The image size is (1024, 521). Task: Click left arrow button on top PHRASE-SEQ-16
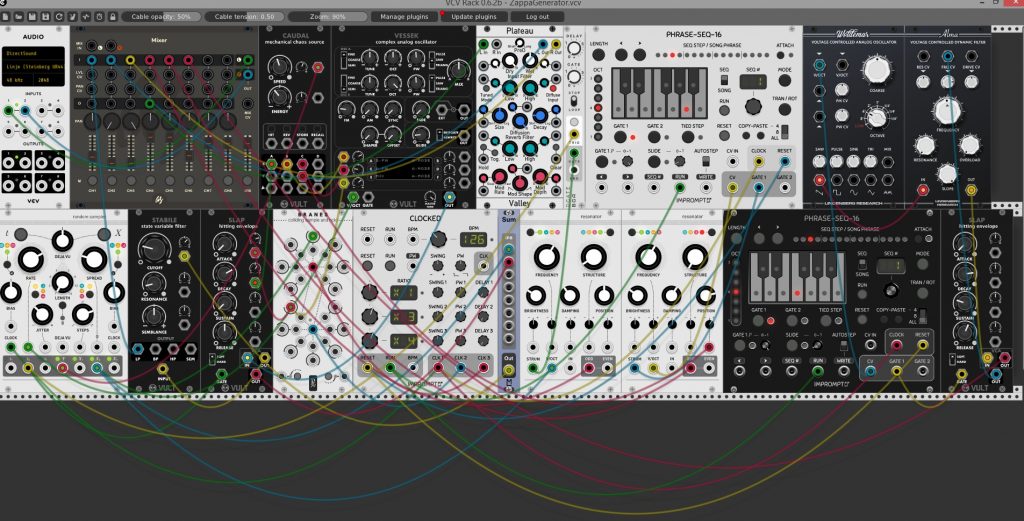(x=621, y=57)
